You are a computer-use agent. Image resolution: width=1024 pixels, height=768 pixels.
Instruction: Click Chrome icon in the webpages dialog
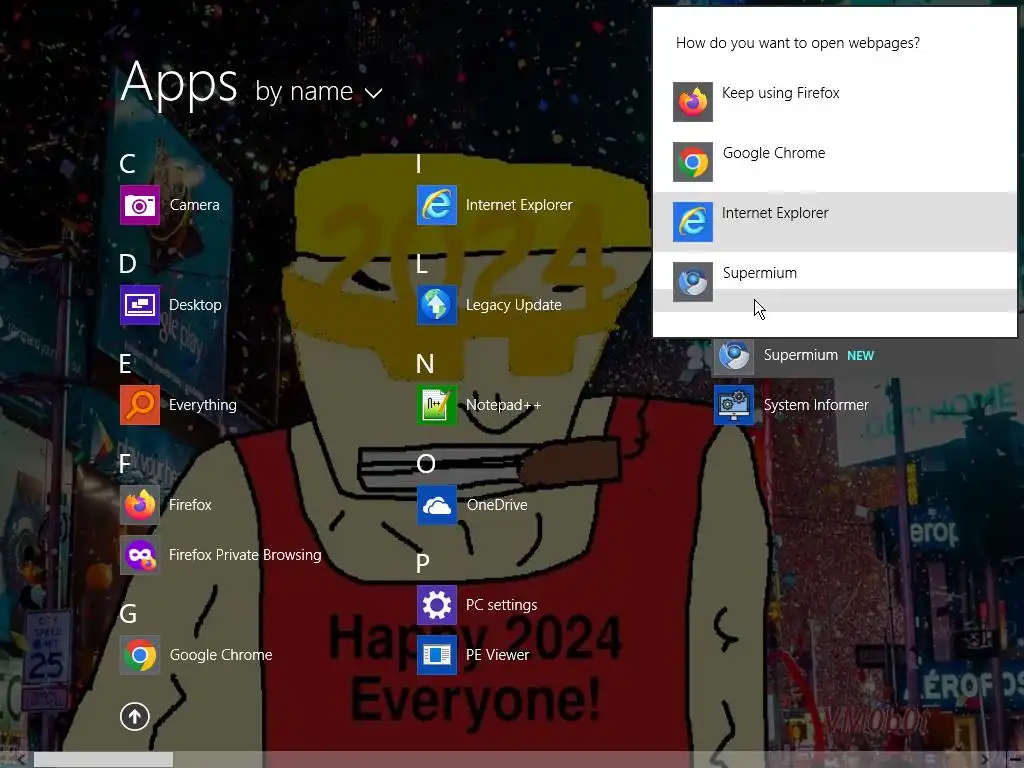pyautogui.click(x=693, y=162)
